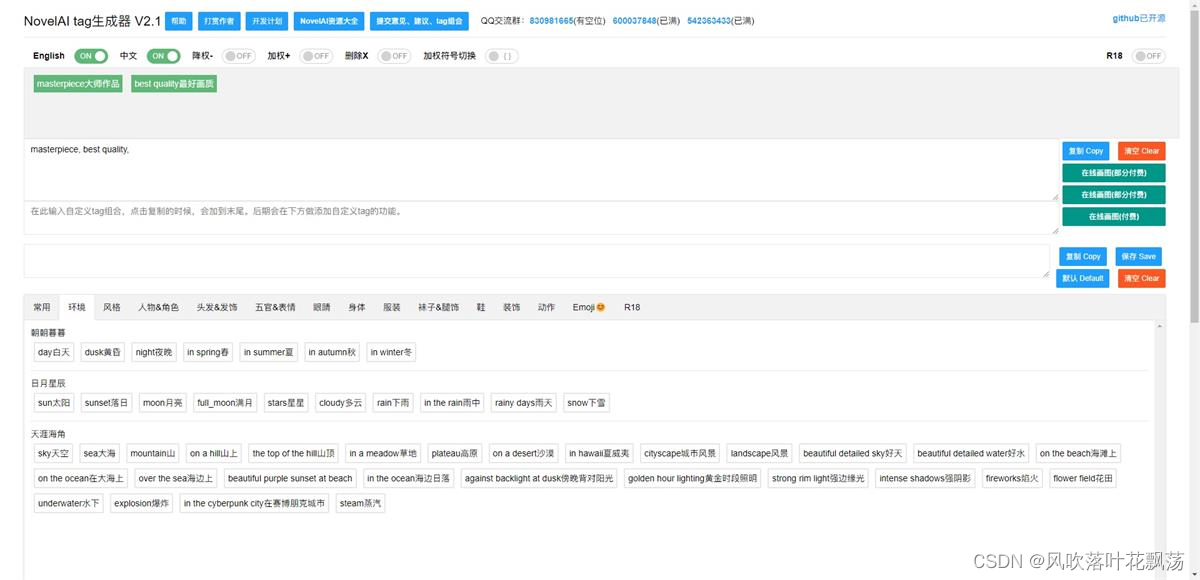Open the 人物&角色 tab
1200x580 pixels.
pos(158,307)
